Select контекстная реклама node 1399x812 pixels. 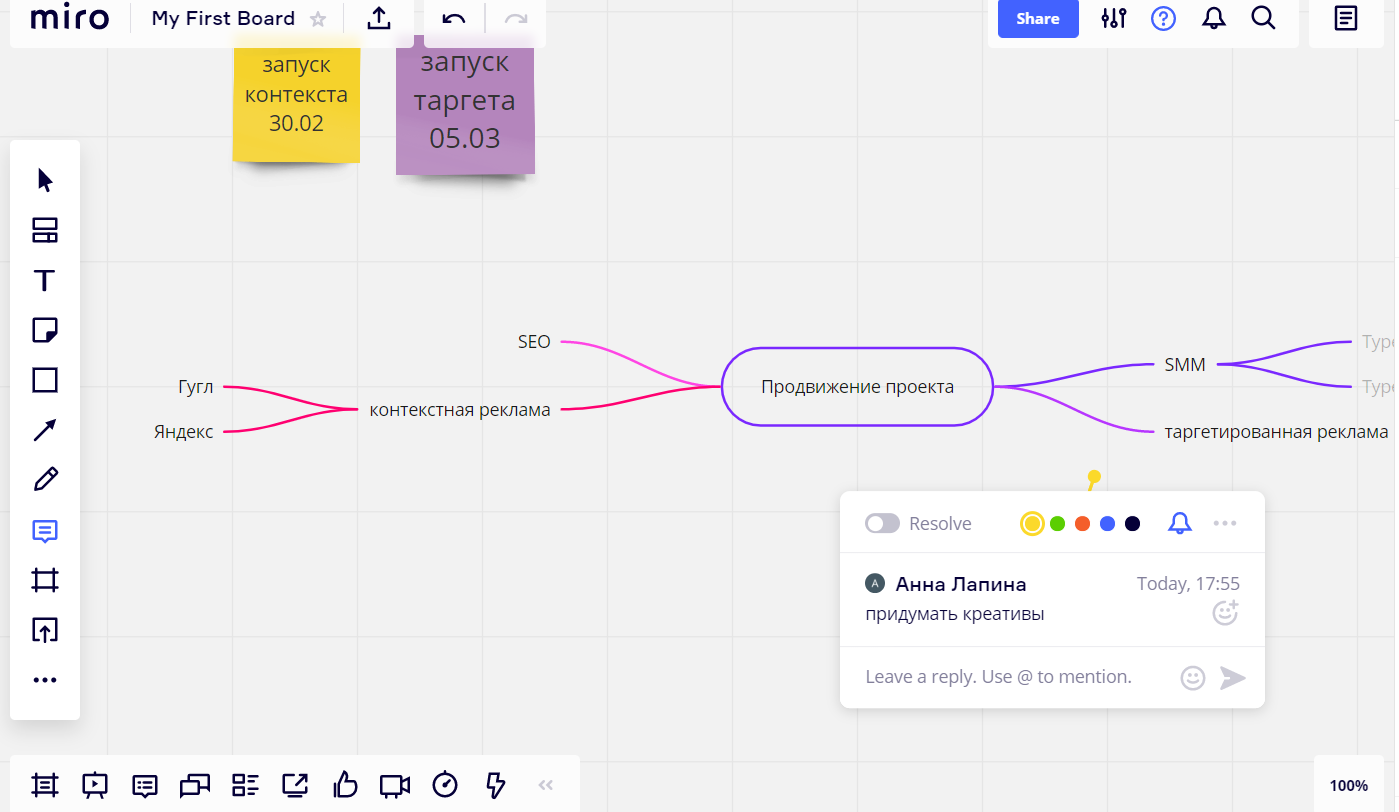coord(460,410)
